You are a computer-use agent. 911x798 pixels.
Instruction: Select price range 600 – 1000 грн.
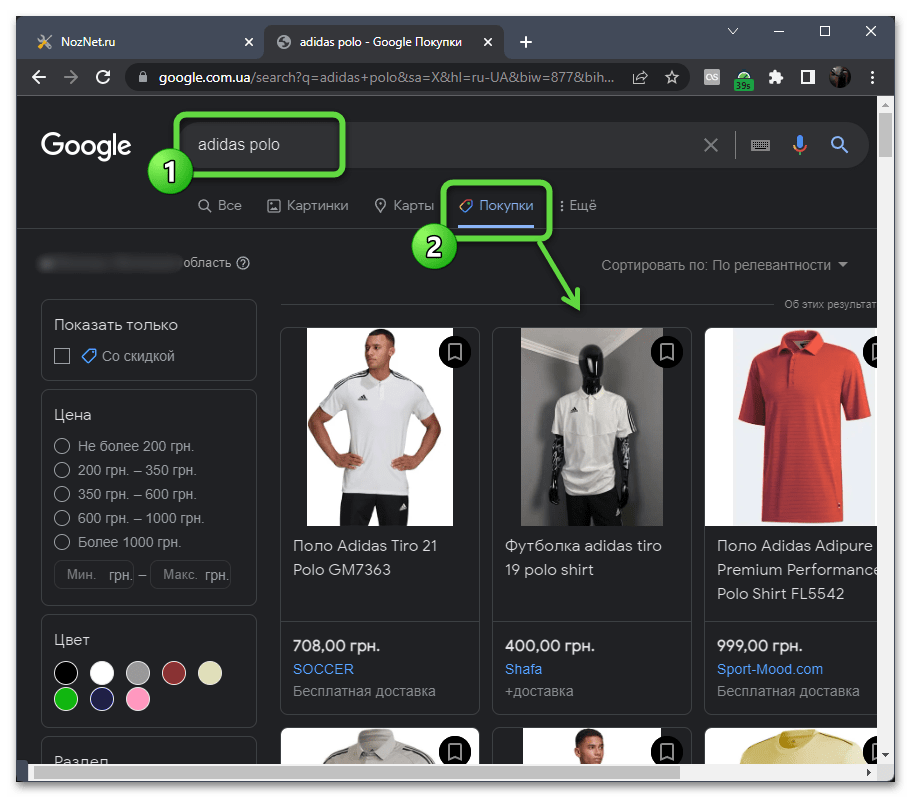[x=62, y=518]
